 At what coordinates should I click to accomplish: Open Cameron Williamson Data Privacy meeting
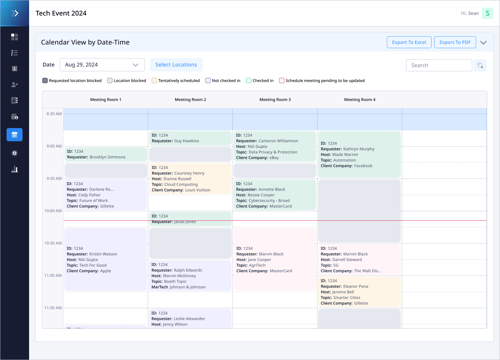click(x=275, y=146)
